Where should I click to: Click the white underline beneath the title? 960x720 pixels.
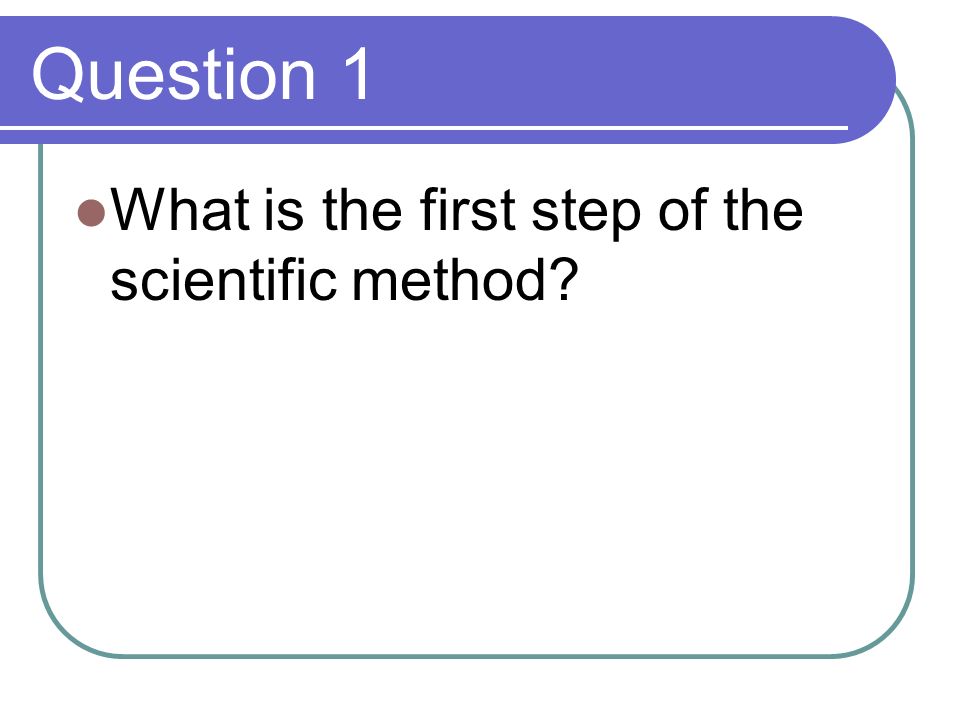(424, 128)
